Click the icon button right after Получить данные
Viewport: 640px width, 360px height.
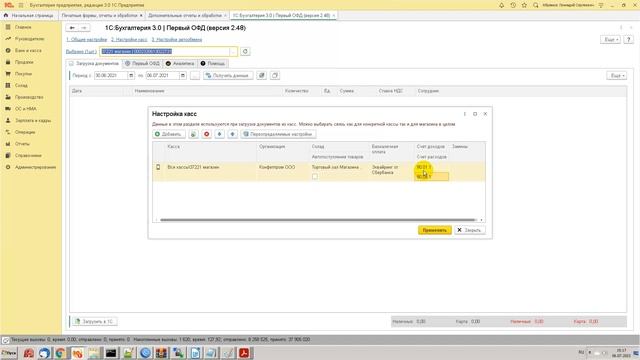click(x=262, y=76)
